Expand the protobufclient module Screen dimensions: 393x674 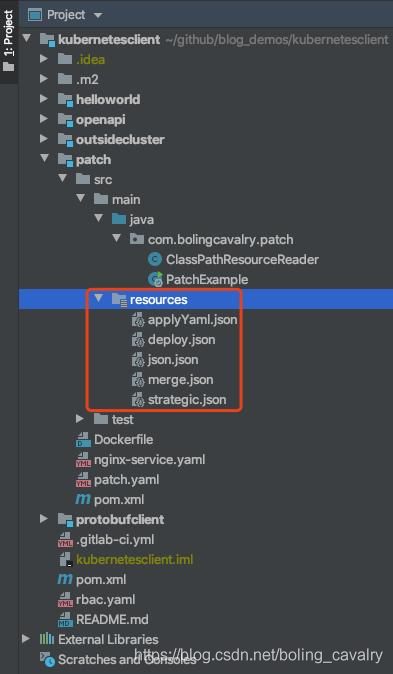(43, 518)
